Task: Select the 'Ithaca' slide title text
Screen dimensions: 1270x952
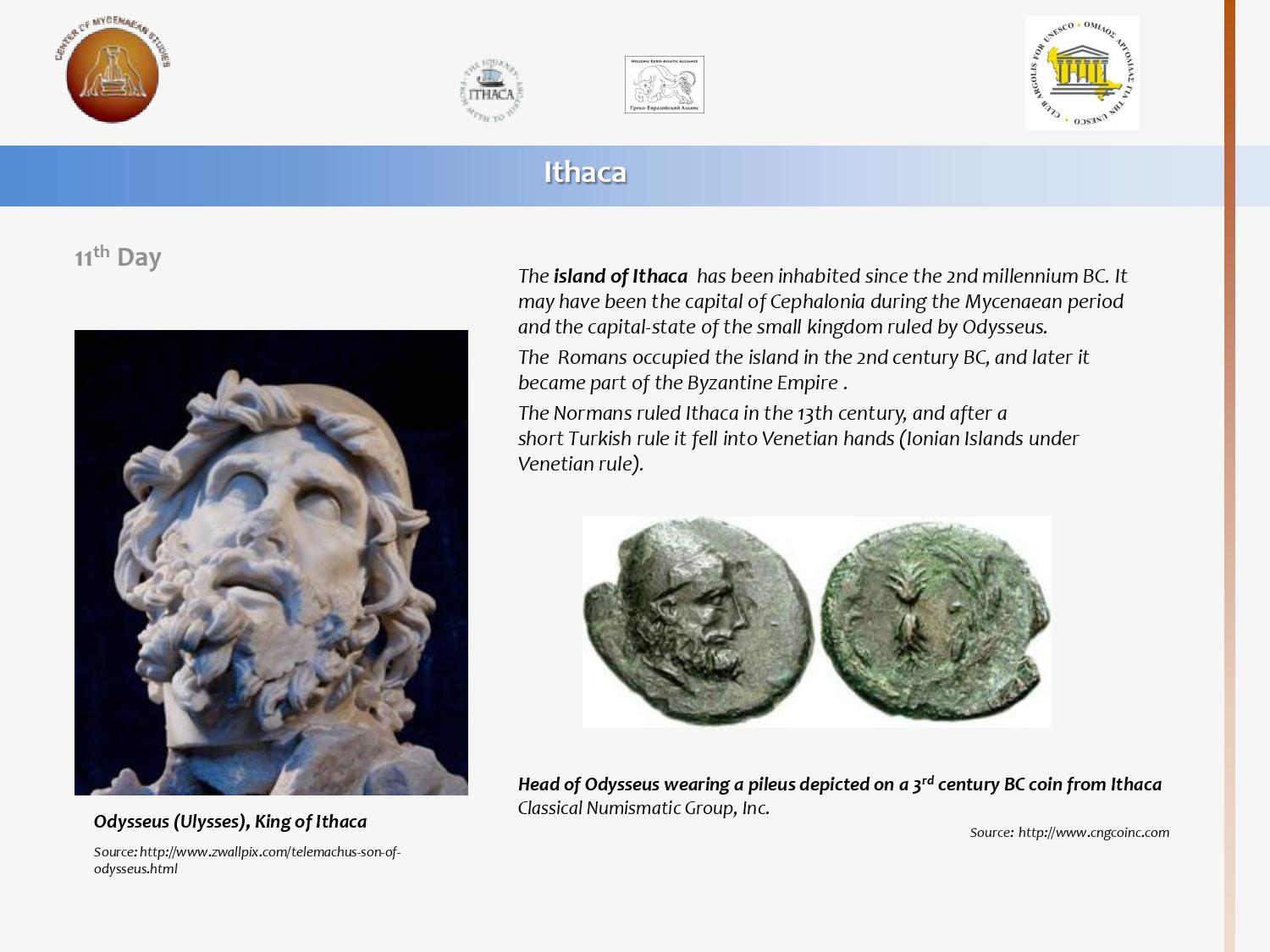Action: click(x=584, y=173)
